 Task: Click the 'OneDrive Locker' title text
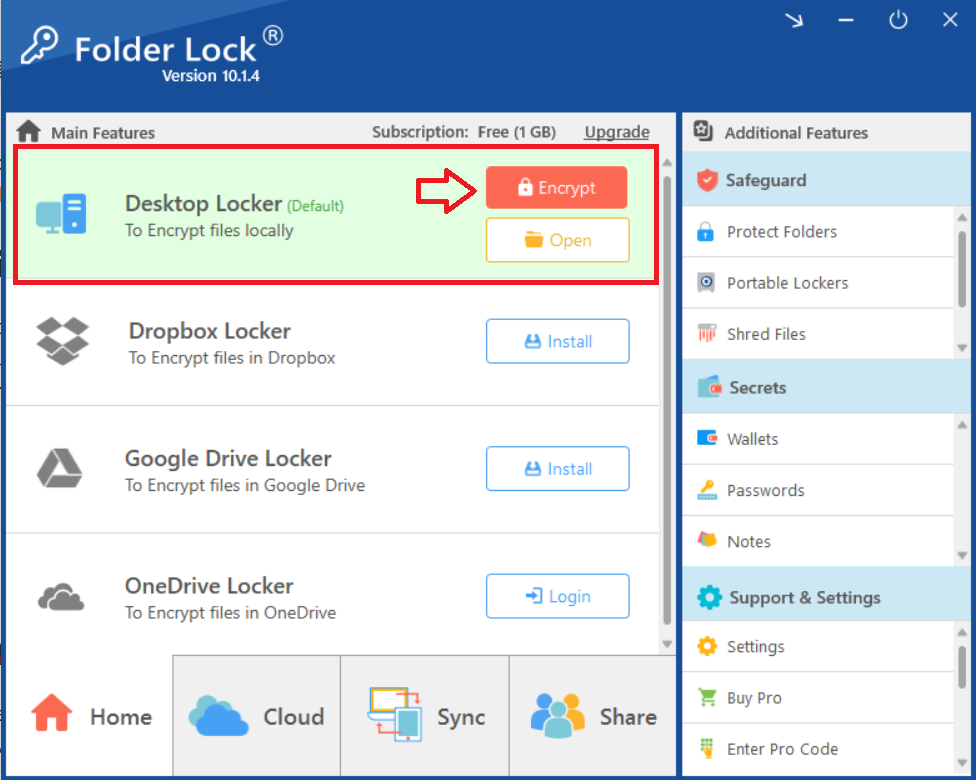[x=209, y=586]
